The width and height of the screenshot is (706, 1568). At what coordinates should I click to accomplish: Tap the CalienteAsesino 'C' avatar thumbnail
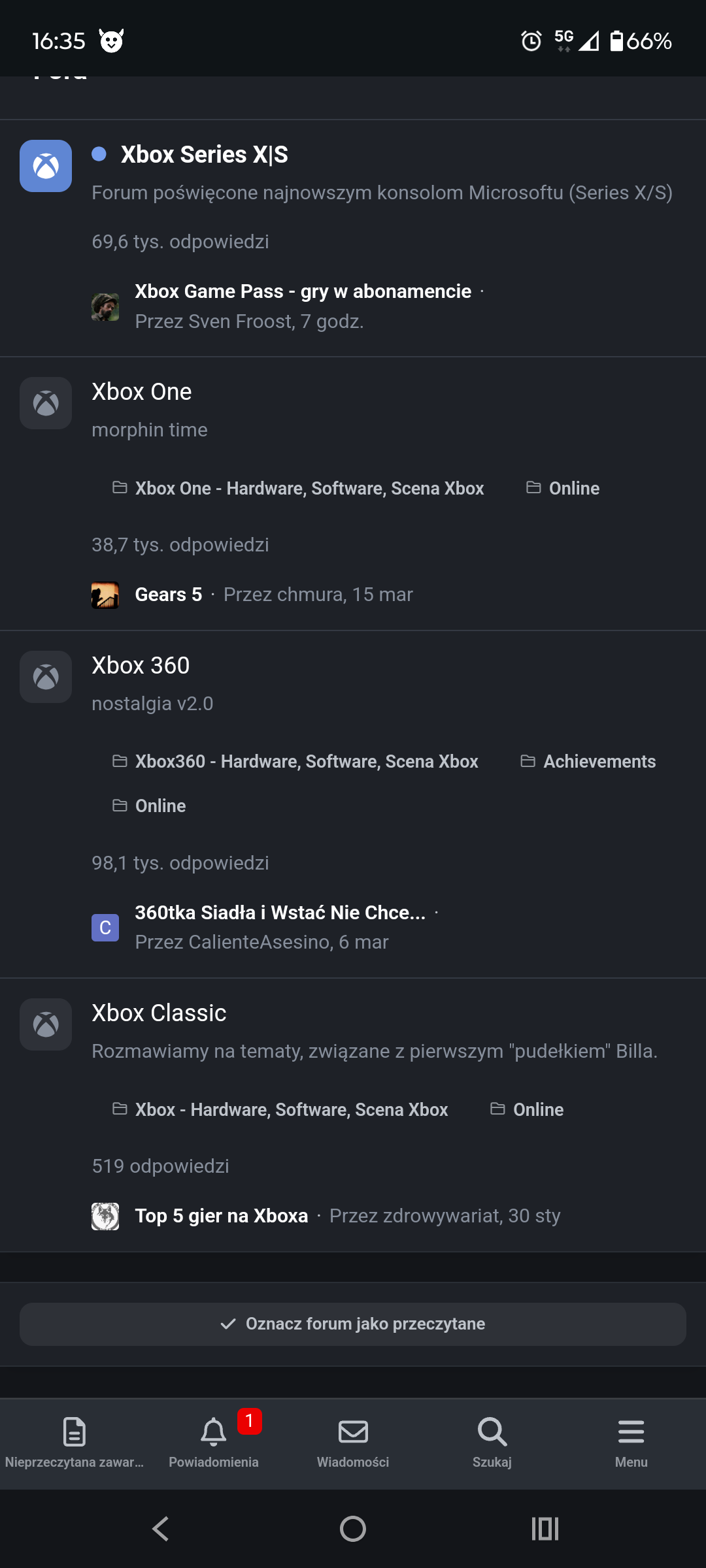tap(105, 928)
